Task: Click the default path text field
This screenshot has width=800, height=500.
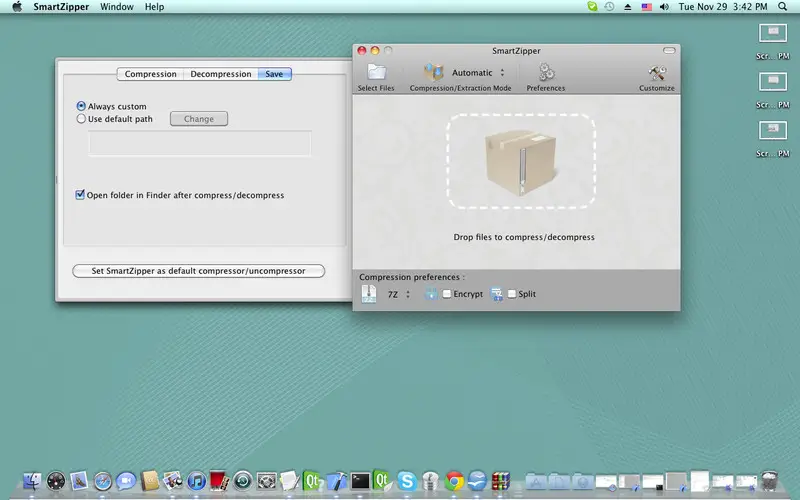Action: [199, 143]
